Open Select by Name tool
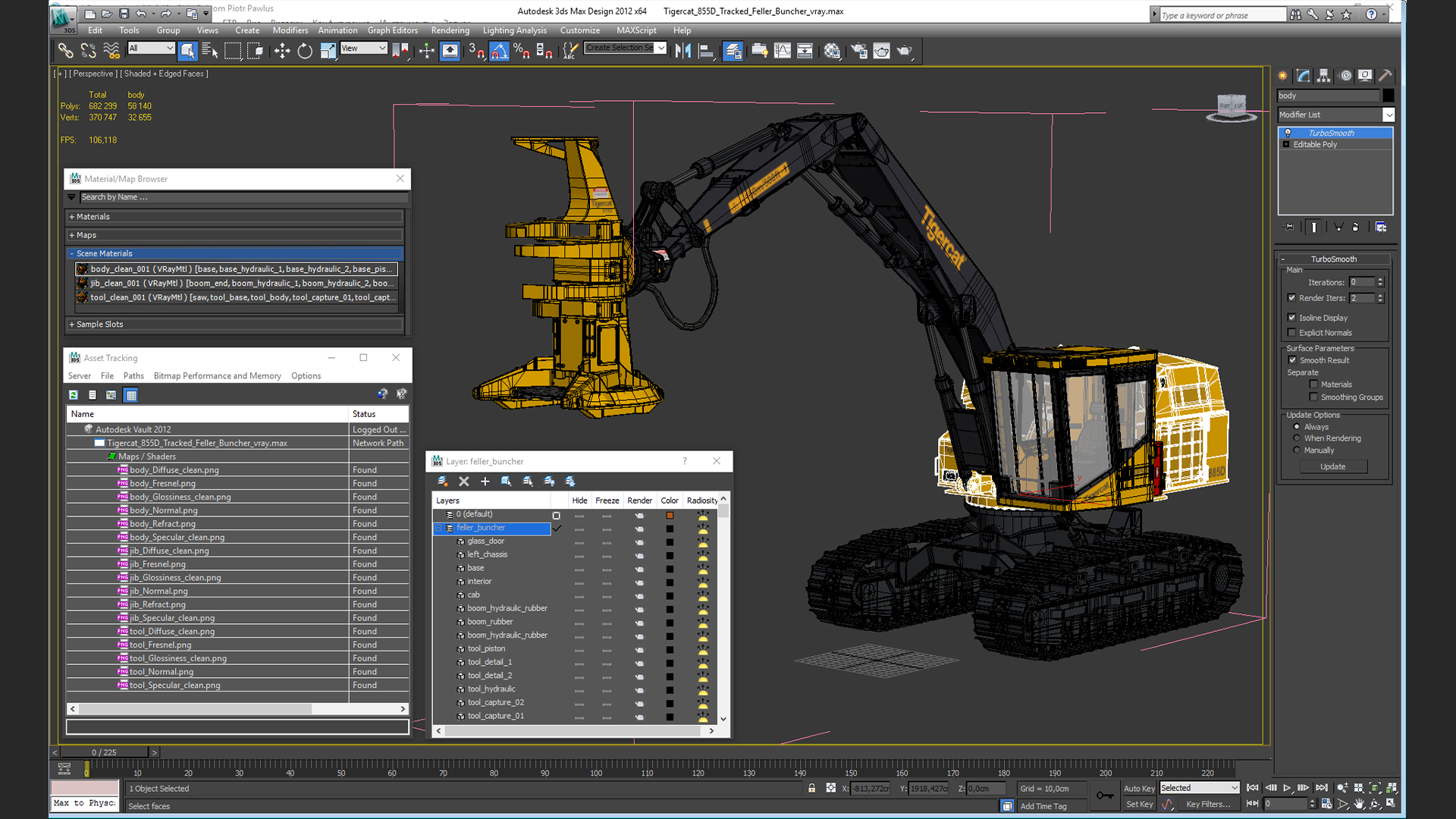This screenshot has height=819, width=1456. point(210,51)
